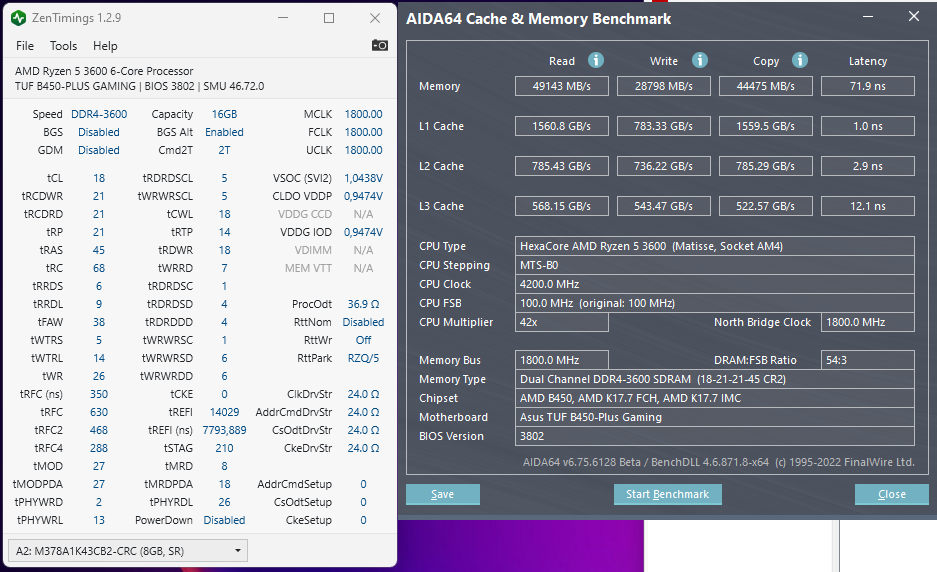Click the ClkDrvStr value 24.0 Ω
This screenshot has height=572, width=937.
coord(363,394)
